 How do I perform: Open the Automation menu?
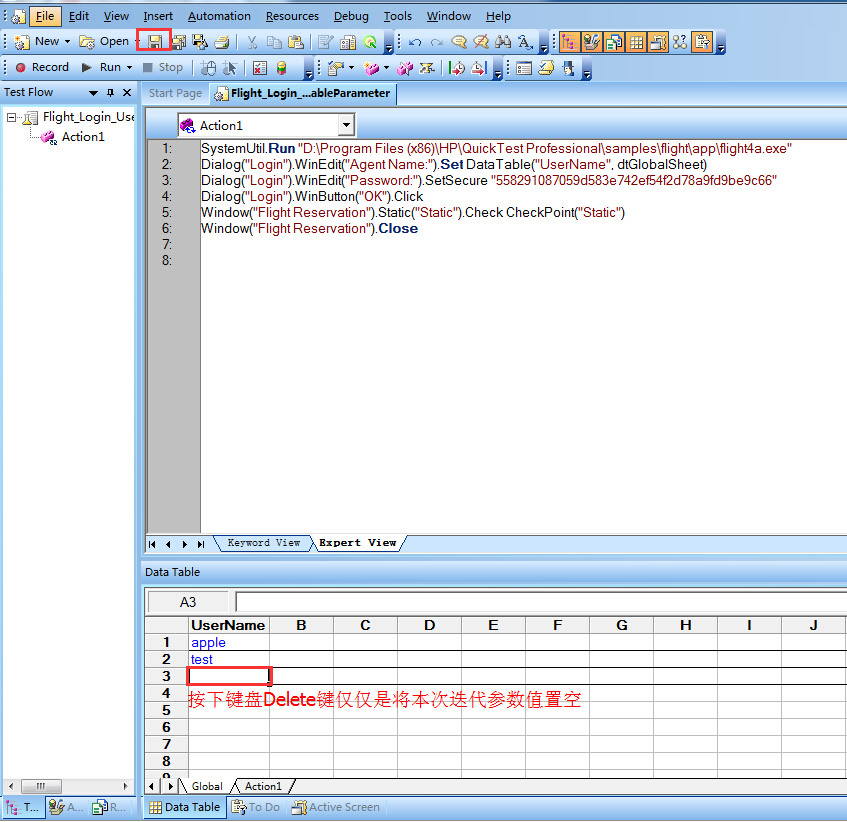(219, 16)
